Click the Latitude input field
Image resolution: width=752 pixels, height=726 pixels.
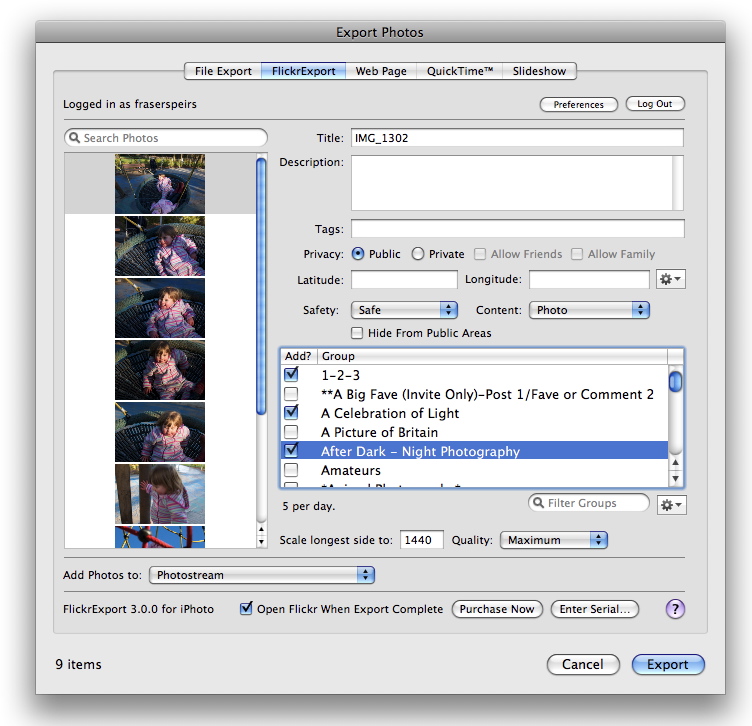[404, 280]
